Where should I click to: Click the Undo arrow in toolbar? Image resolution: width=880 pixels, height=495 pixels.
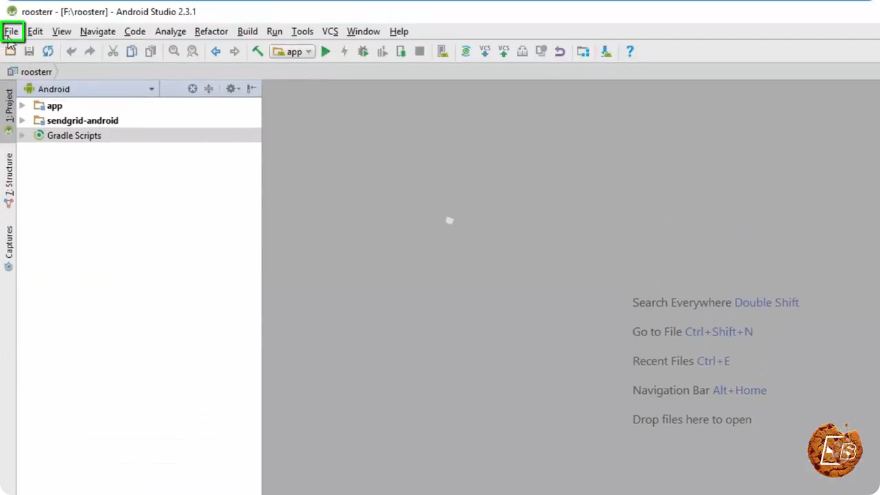pyautogui.click(x=71, y=52)
